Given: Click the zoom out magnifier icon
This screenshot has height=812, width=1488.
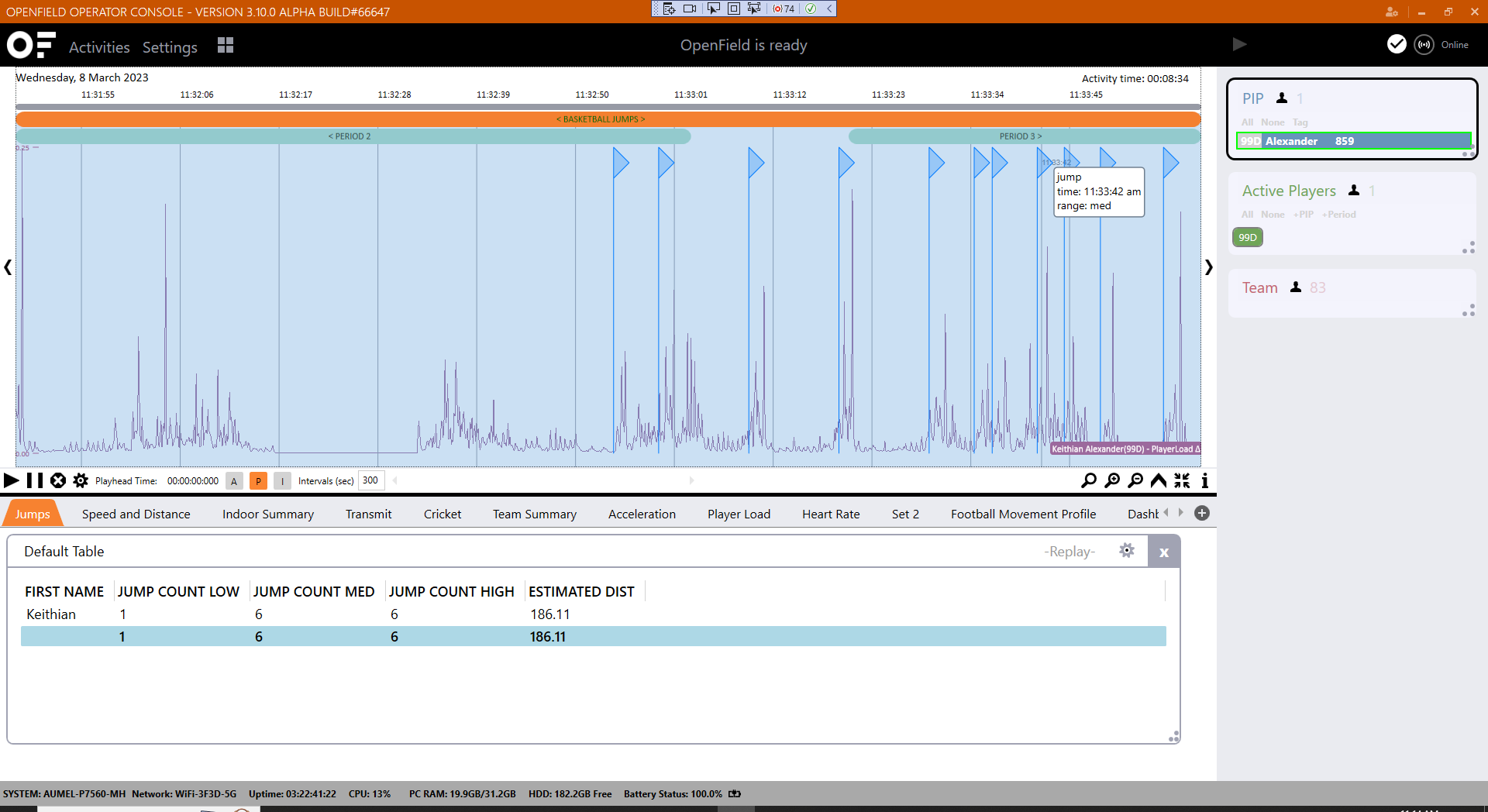Looking at the screenshot, I should (x=1135, y=480).
